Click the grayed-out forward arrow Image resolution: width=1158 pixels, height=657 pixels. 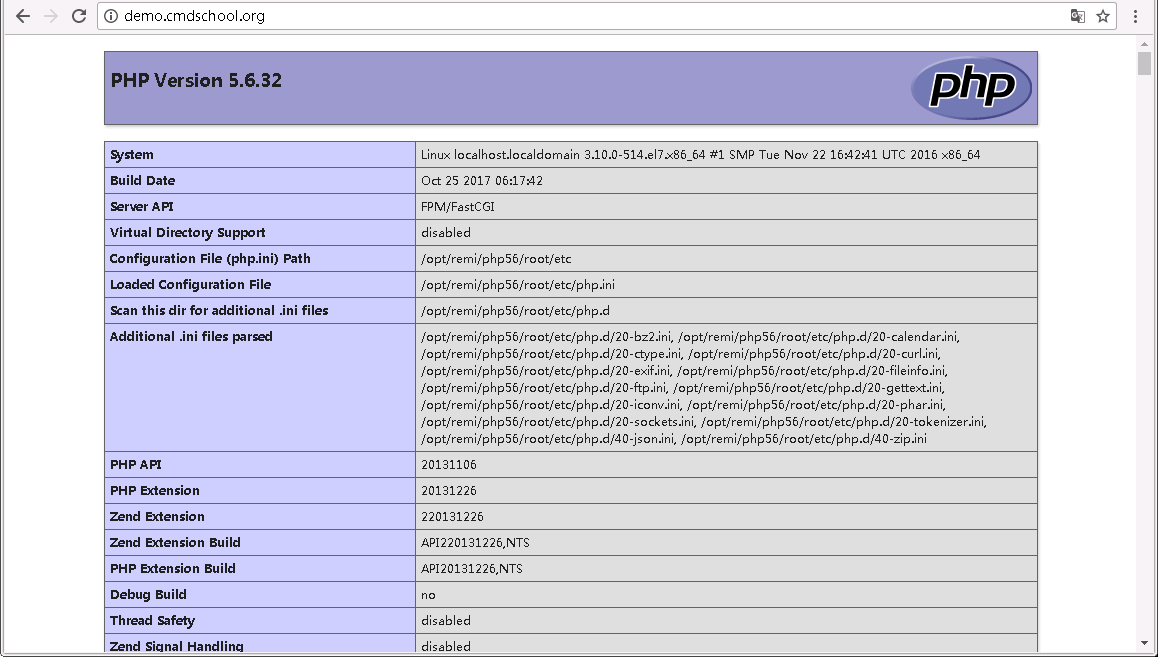point(51,16)
